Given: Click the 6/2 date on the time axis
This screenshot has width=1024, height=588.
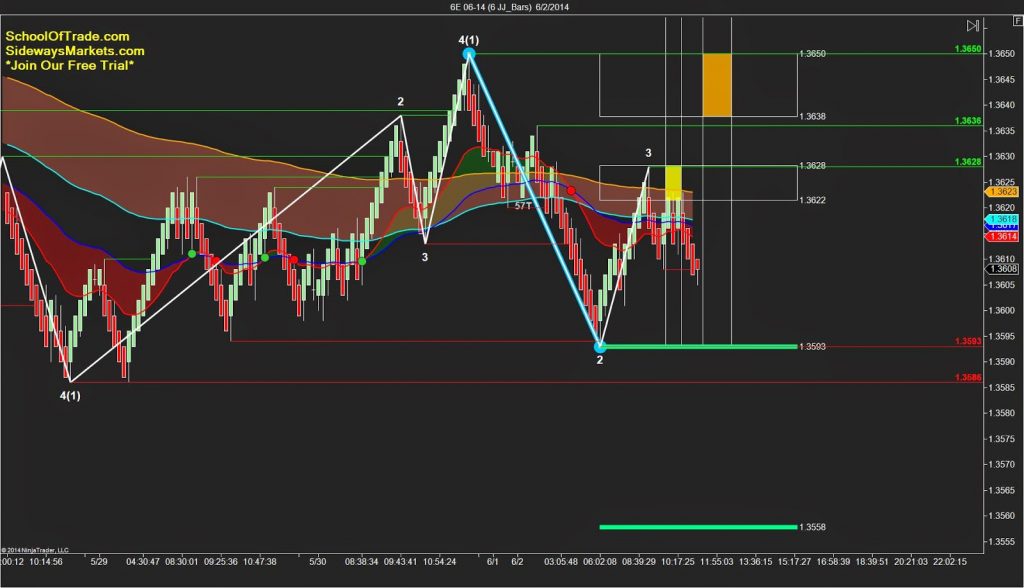Looking at the screenshot, I should (x=517, y=562).
